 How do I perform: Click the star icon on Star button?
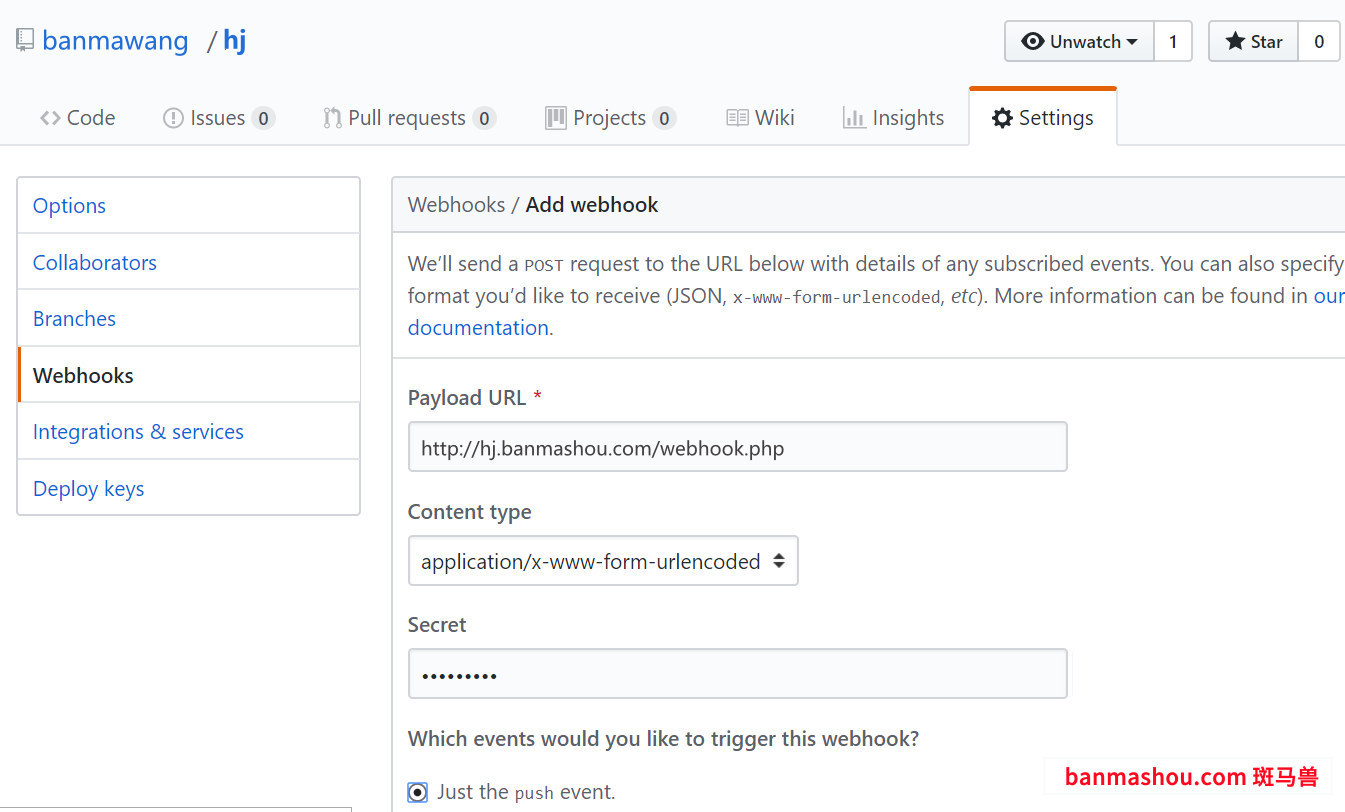(1235, 42)
